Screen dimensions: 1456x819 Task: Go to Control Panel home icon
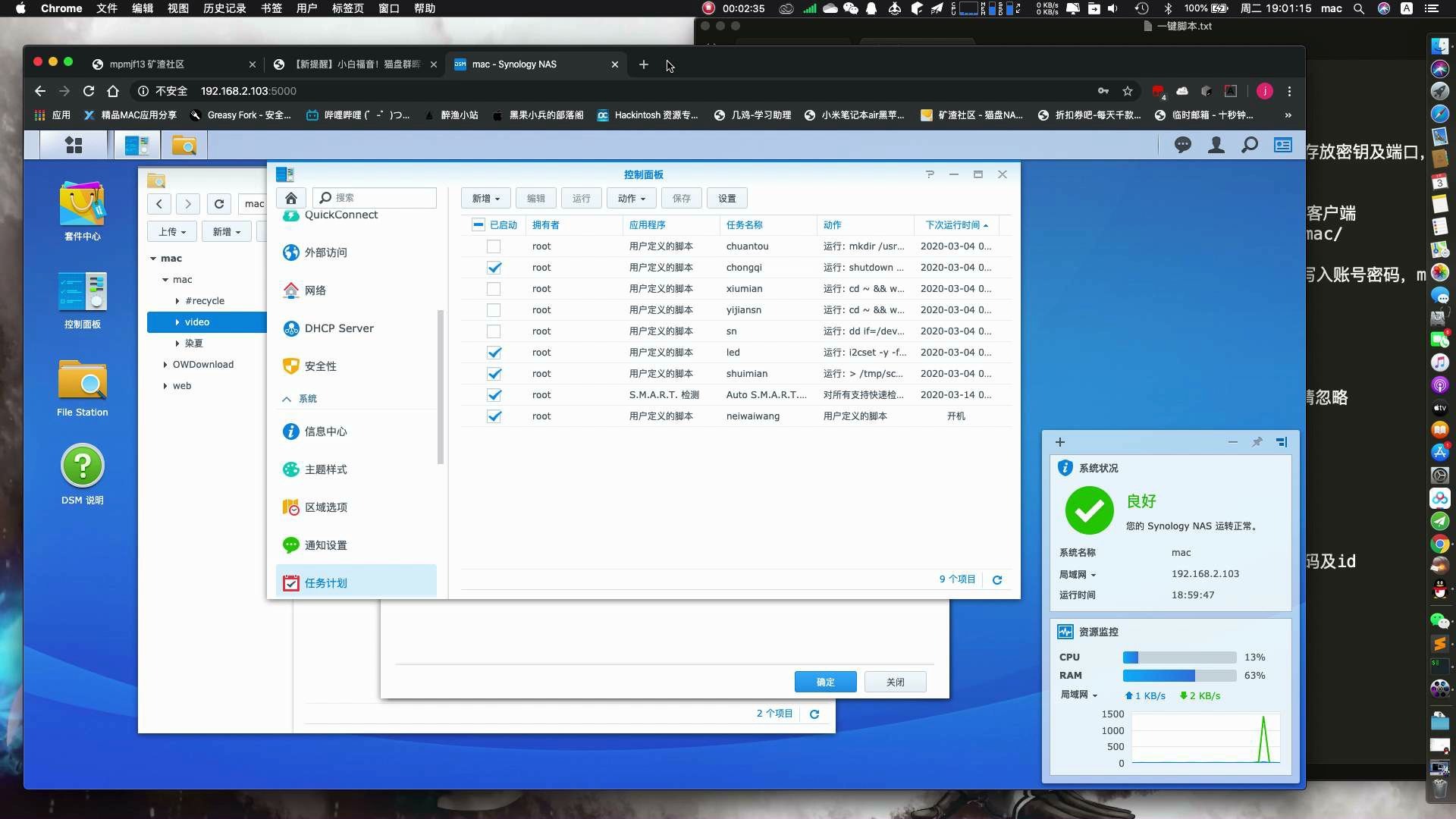click(291, 198)
